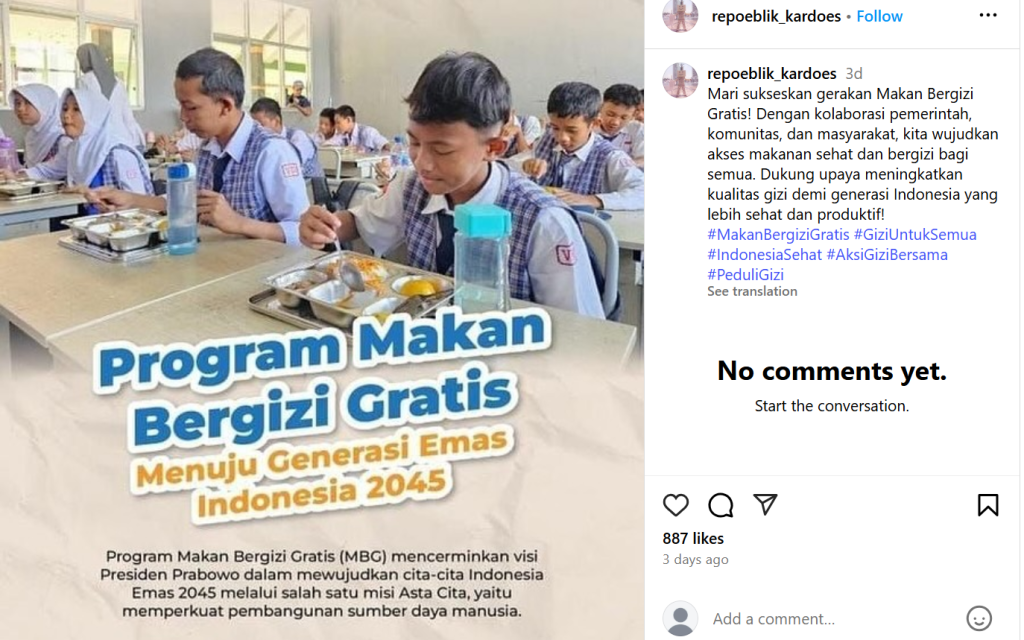The width and height of the screenshot is (1024, 640).
Task: Click the header profile picture avatar
Action: pyautogui.click(x=680, y=14)
